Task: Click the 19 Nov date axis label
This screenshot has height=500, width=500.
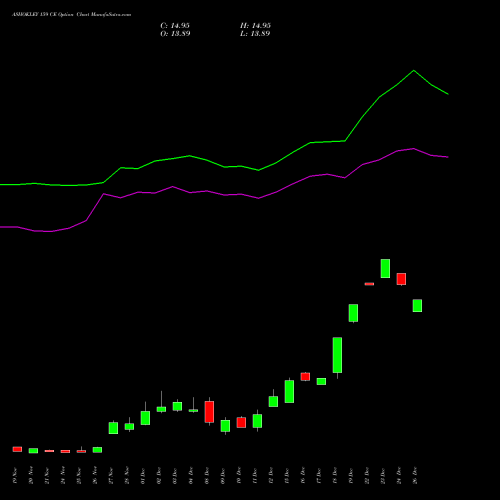Action: tap(15, 476)
